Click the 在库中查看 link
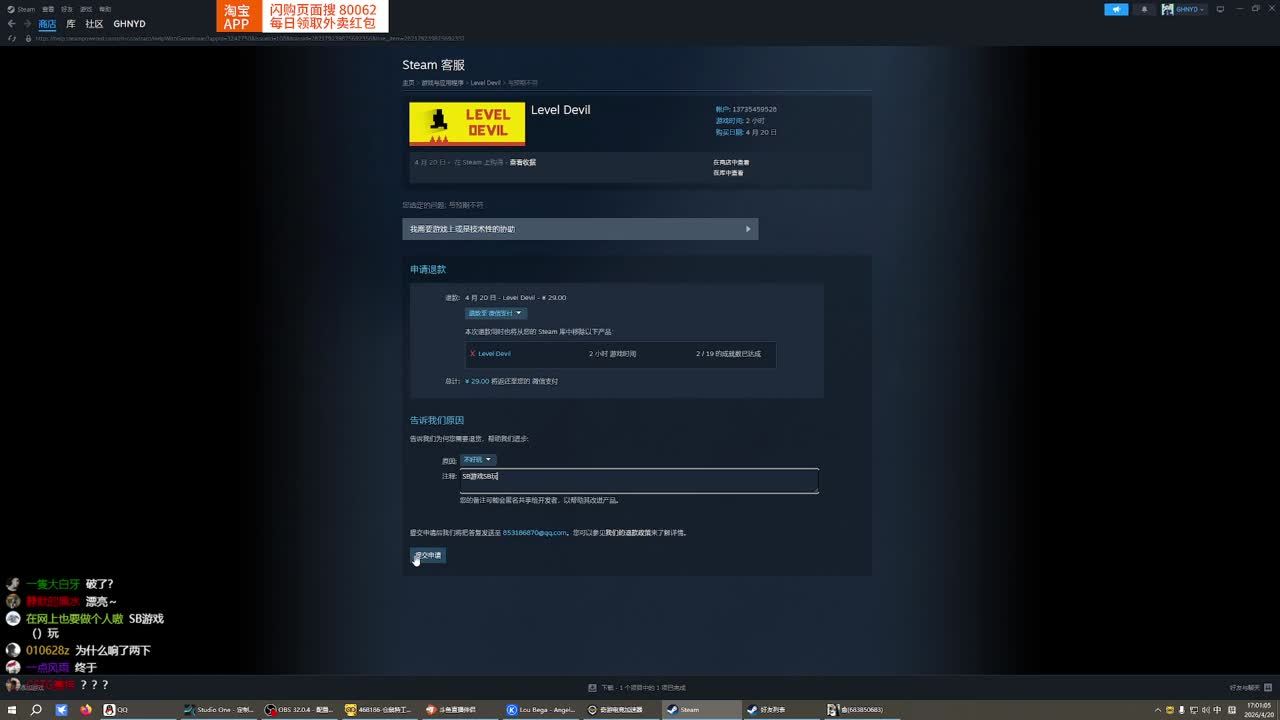Viewport: 1280px width, 720px height. (728, 173)
